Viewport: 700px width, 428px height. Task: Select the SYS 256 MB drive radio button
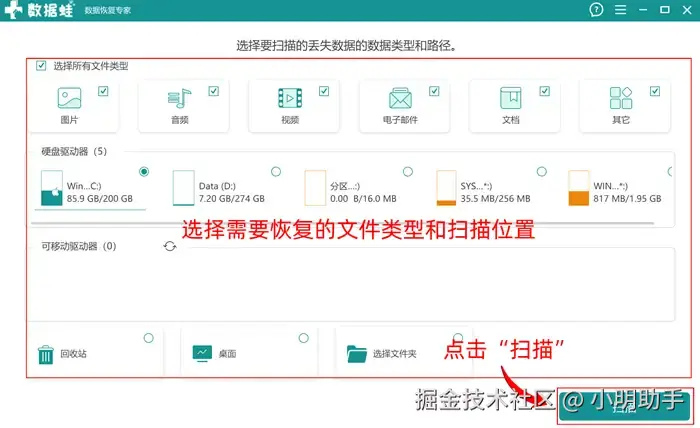[542, 171]
